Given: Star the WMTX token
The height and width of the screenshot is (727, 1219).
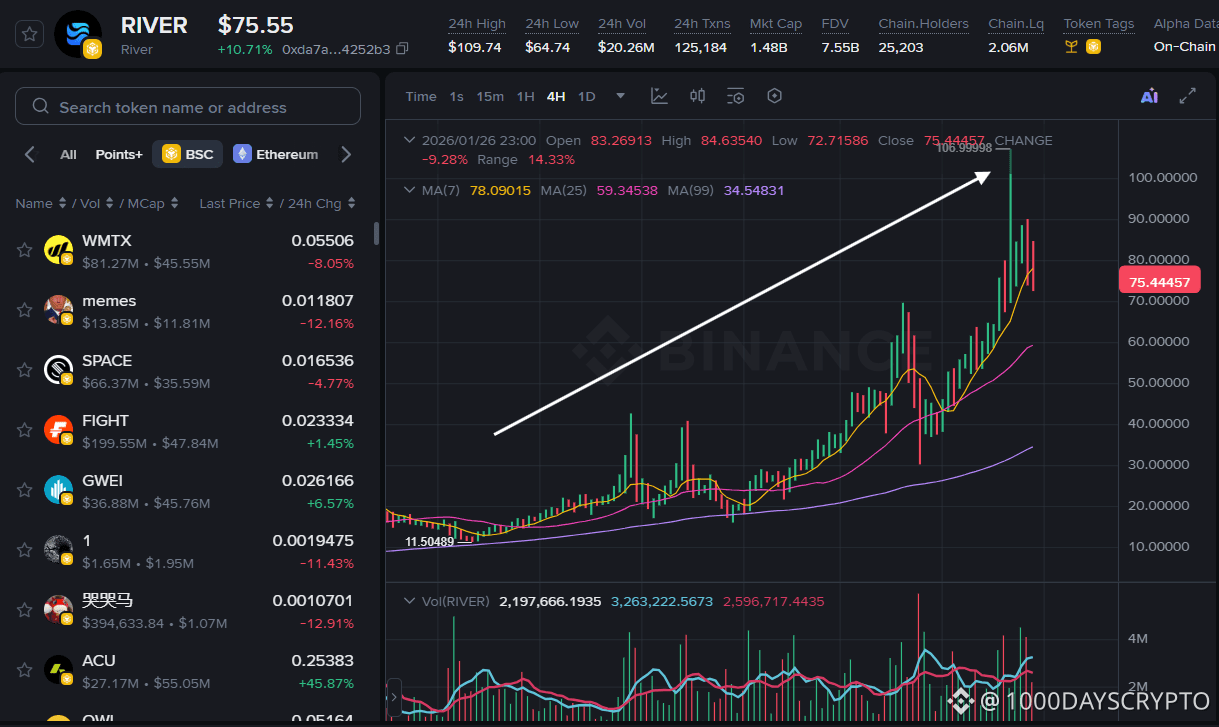Looking at the screenshot, I should [x=24, y=250].
